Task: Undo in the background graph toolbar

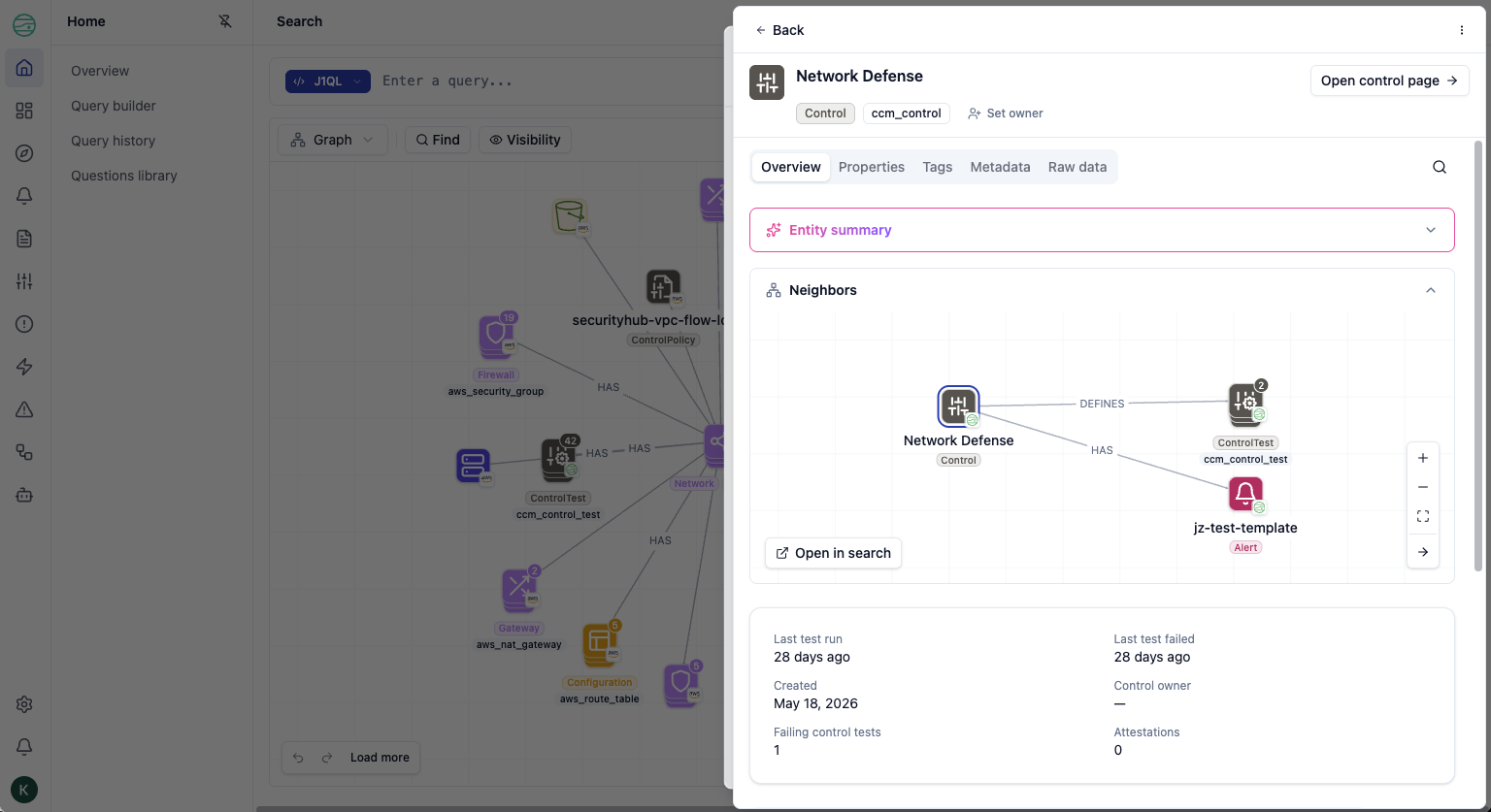Action: tap(298, 758)
